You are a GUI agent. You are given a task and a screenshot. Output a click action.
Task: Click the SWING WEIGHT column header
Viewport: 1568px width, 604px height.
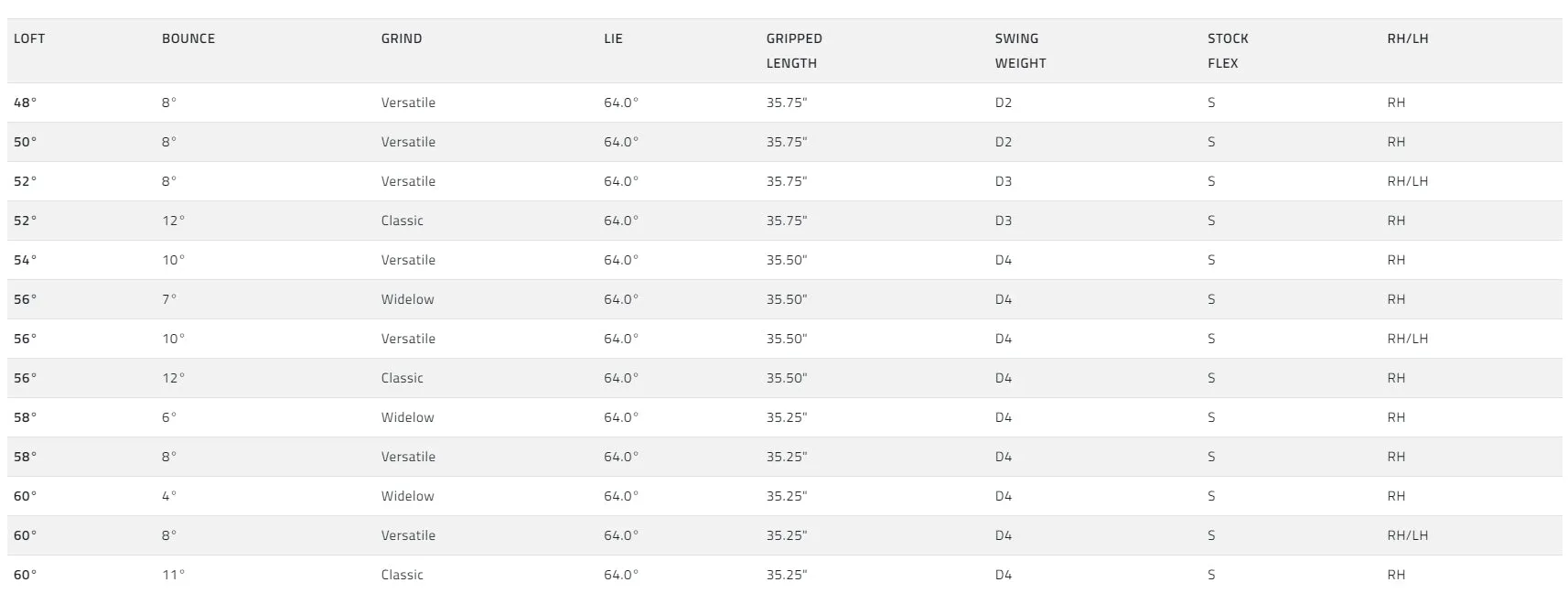(1020, 50)
